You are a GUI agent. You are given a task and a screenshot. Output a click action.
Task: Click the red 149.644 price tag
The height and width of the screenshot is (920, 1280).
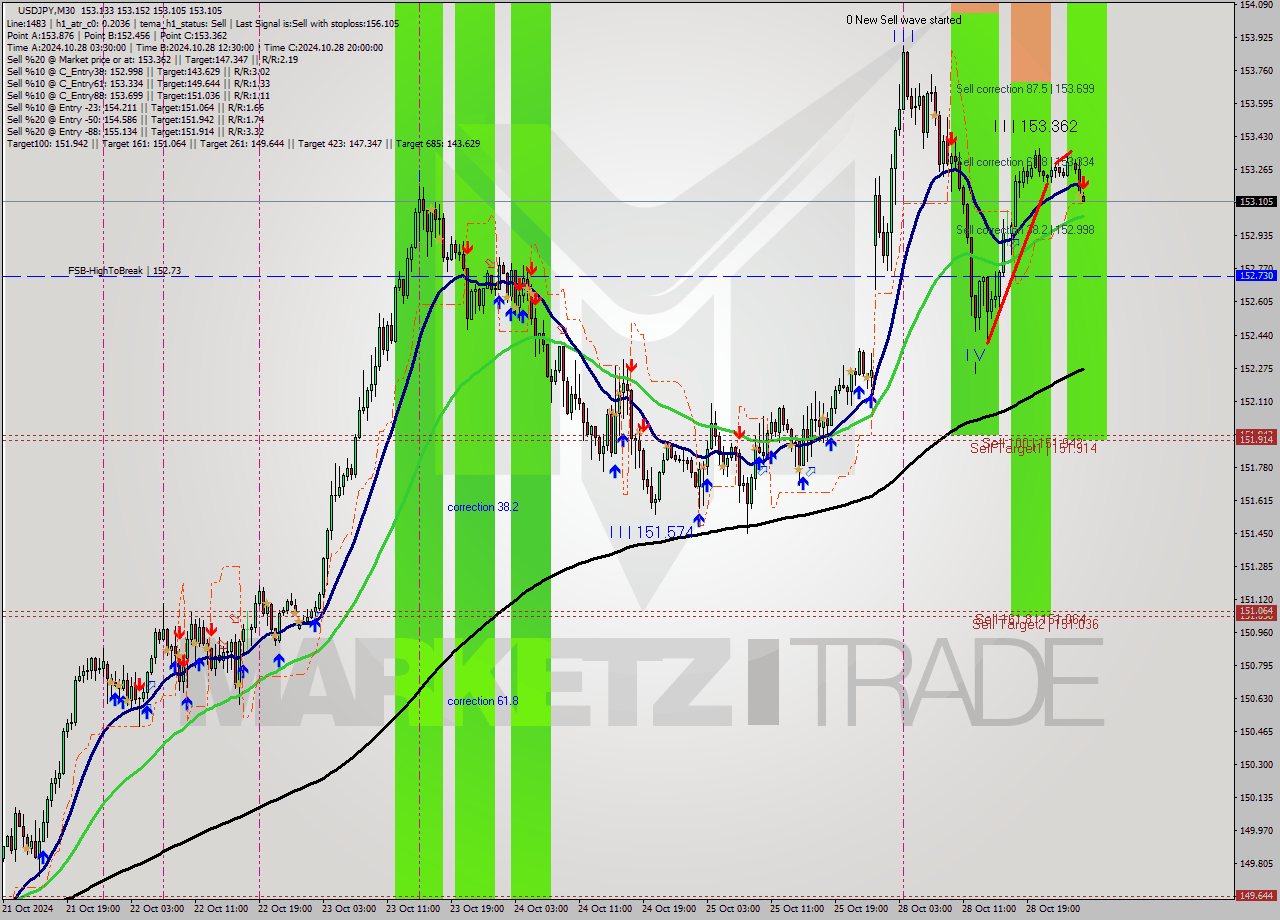pyautogui.click(x=1256, y=895)
